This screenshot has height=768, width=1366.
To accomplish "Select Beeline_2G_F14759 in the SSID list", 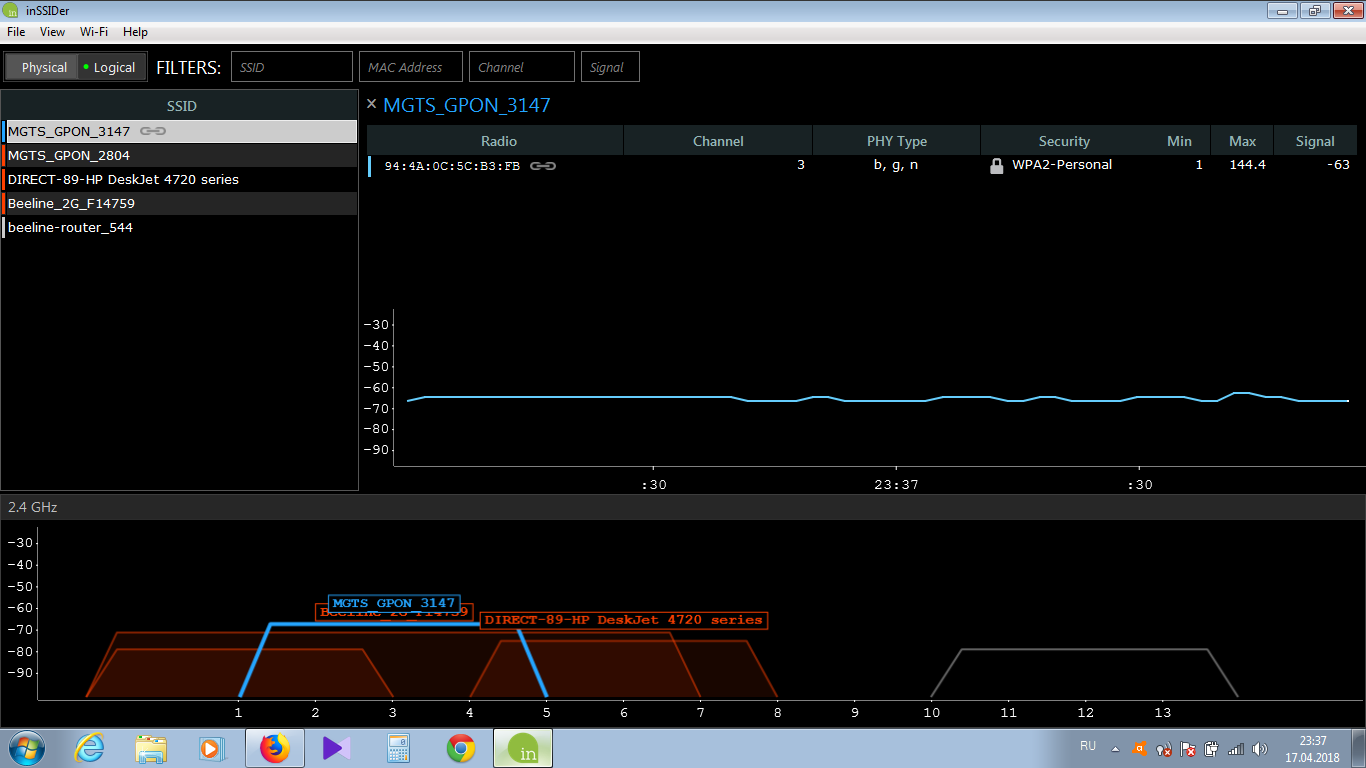I will pos(71,203).
